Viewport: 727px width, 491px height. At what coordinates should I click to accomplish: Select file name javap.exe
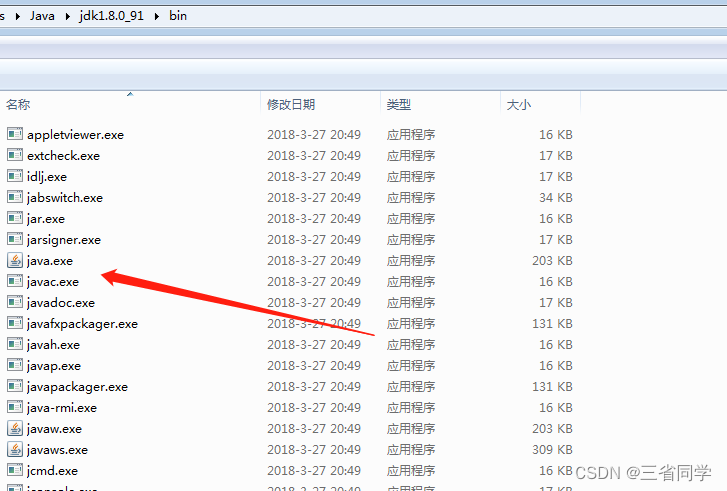coord(54,366)
